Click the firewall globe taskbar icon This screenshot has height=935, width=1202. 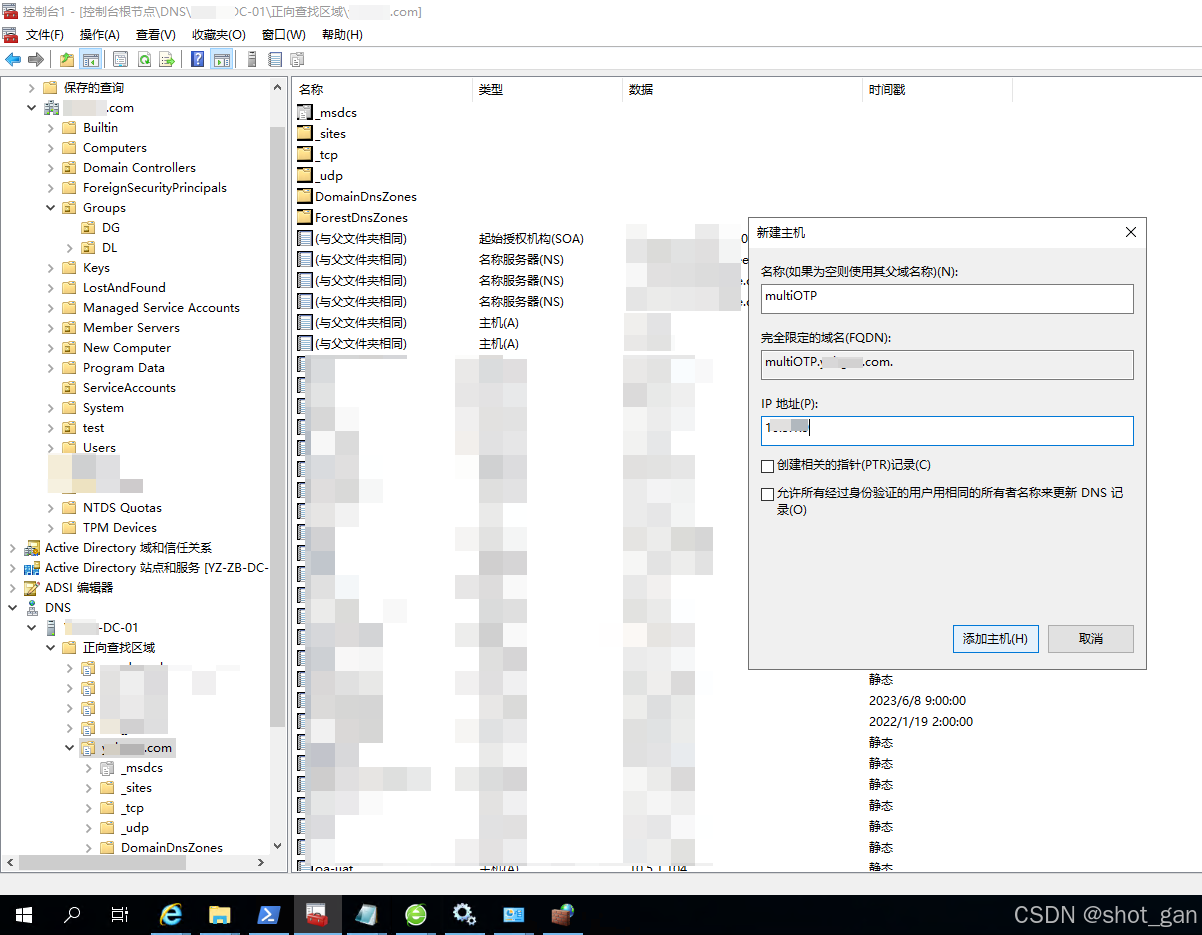pos(562,915)
